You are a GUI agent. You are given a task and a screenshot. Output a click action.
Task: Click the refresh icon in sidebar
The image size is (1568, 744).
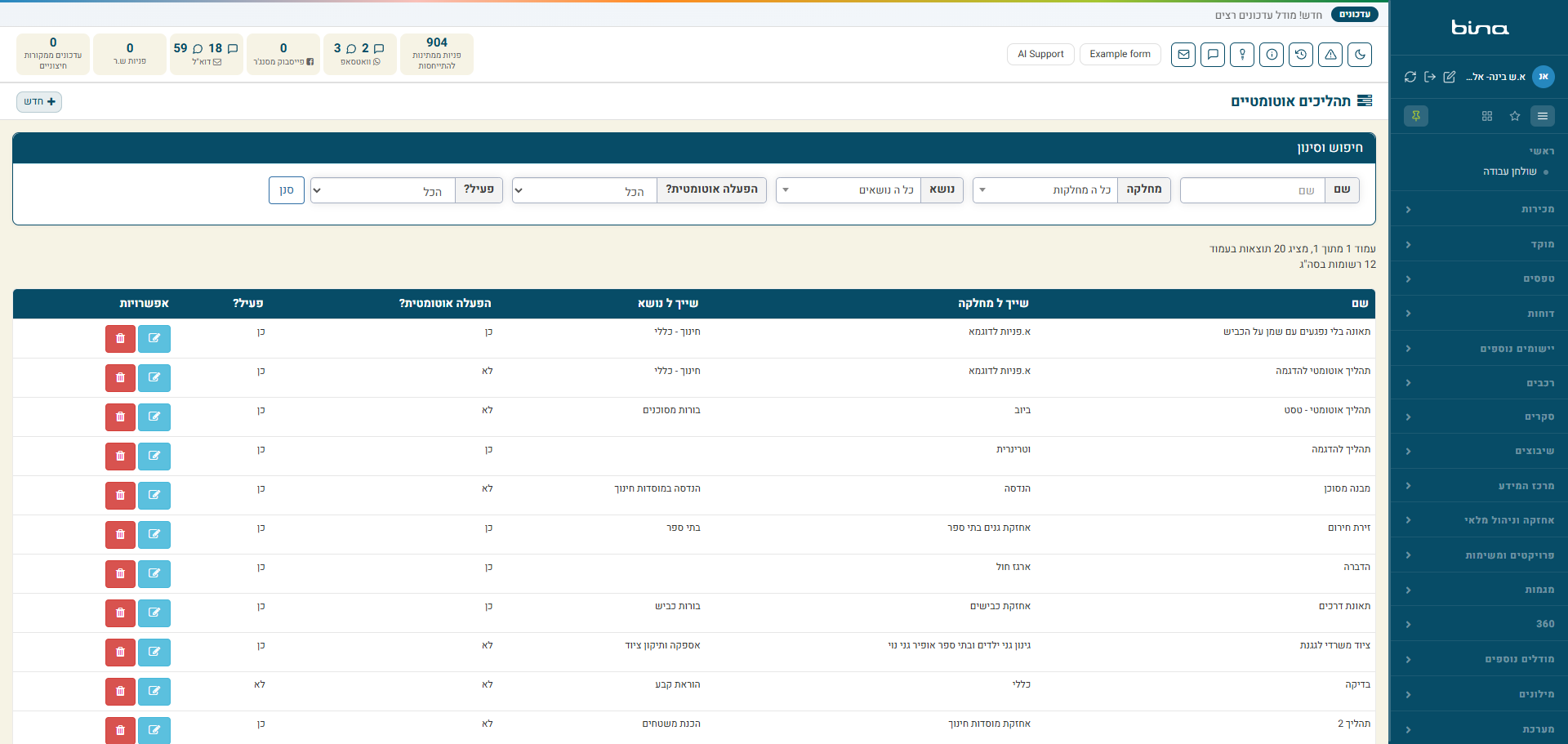click(1410, 77)
